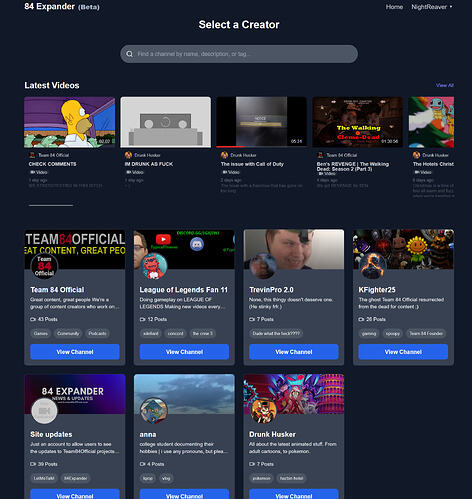Screen dimensions: 472x499
Task: View Channel for Drunk Husker
Action: coord(294,494)
